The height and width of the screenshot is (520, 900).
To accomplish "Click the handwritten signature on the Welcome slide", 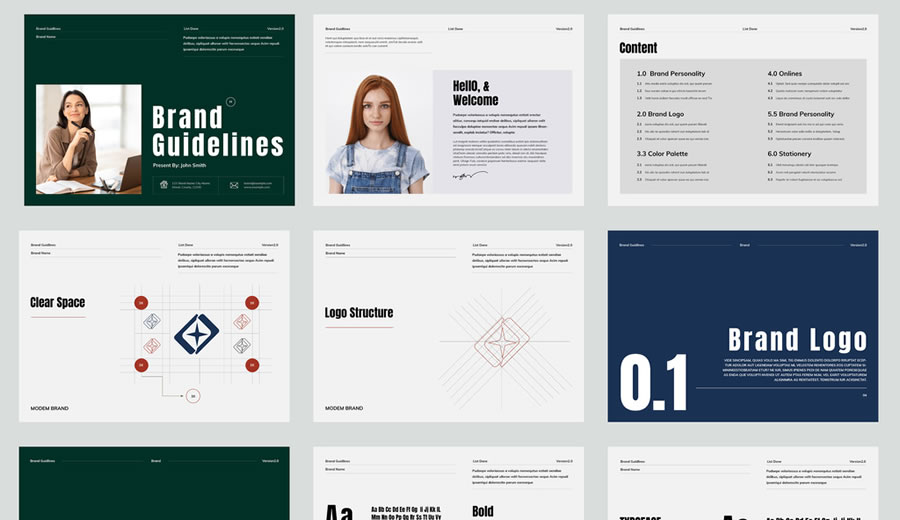I will [x=470, y=175].
